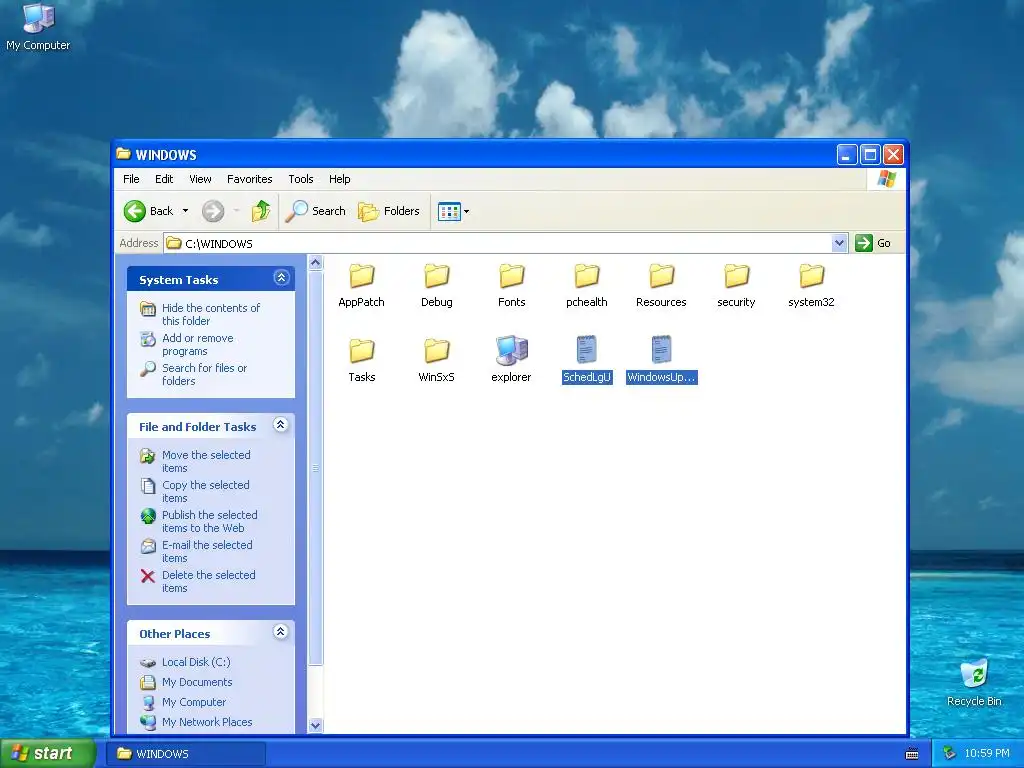This screenshot has width=1024, height=768.
Task: Click the side panel scroll down arrow
Action: [315, 726]
